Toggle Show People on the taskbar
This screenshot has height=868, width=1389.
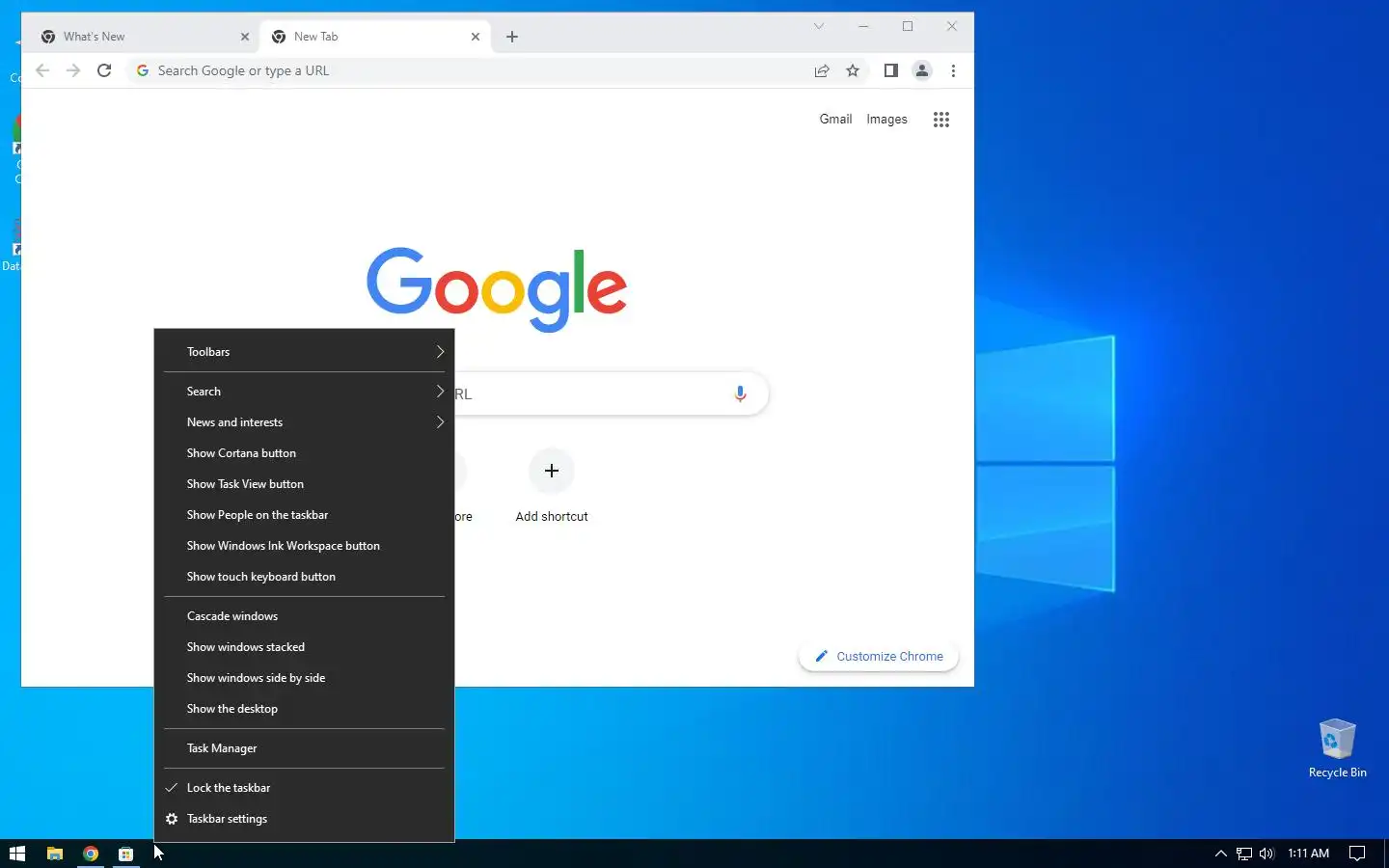pos(304,515)
